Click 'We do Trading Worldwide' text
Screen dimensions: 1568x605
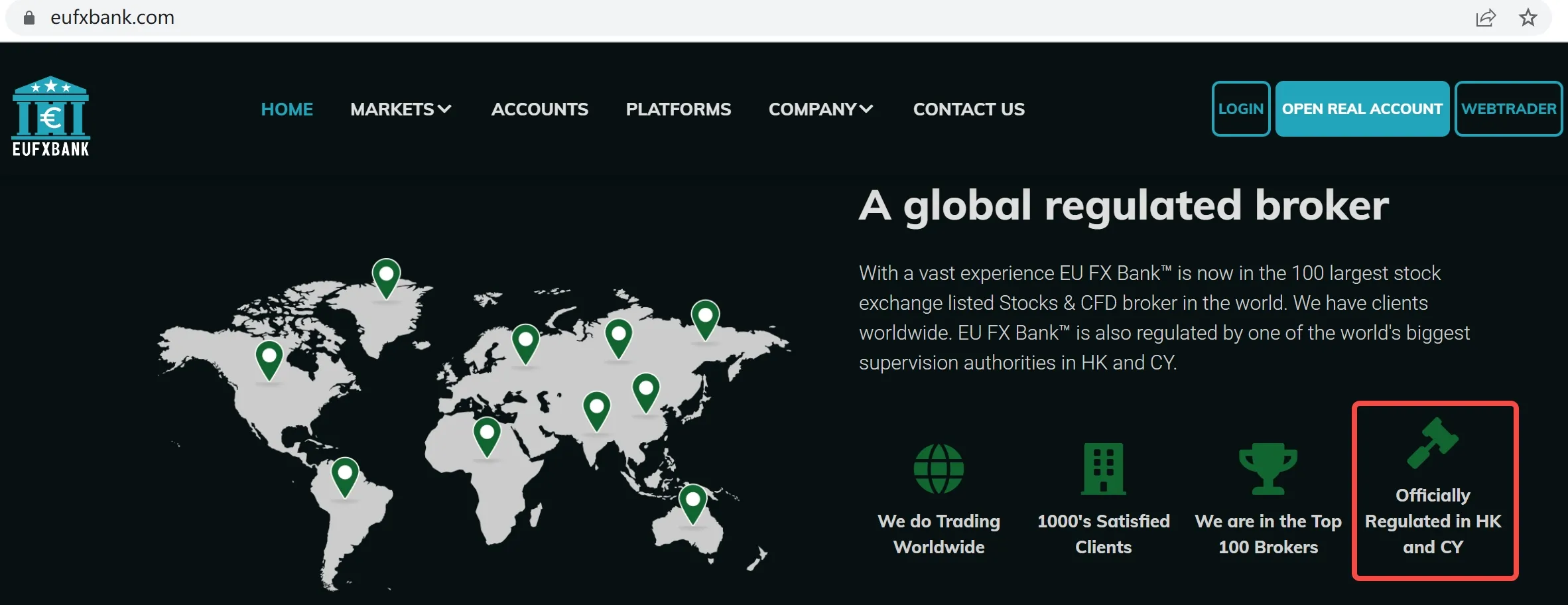(x=939, y=534)
